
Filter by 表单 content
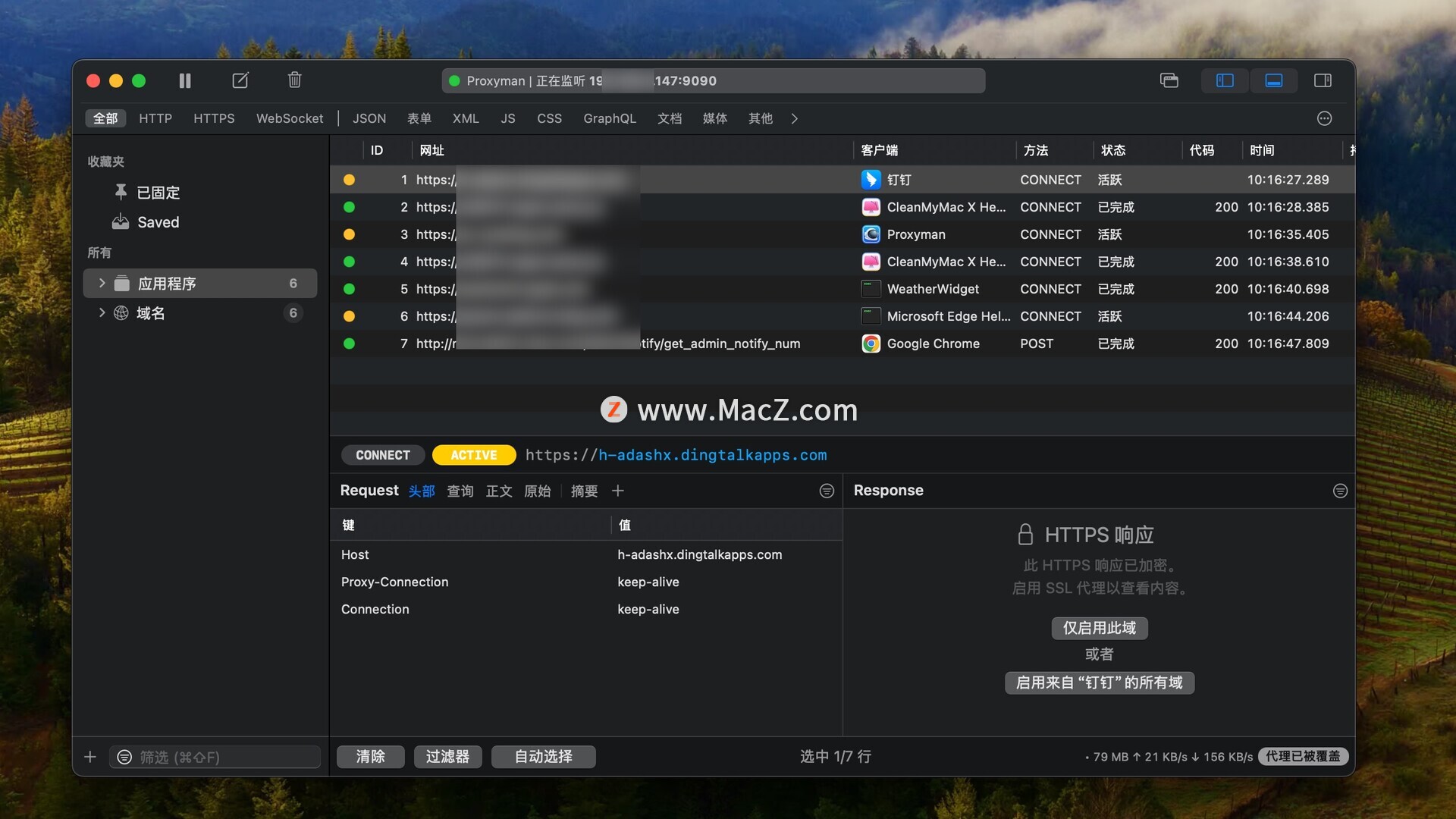[419, 118]
